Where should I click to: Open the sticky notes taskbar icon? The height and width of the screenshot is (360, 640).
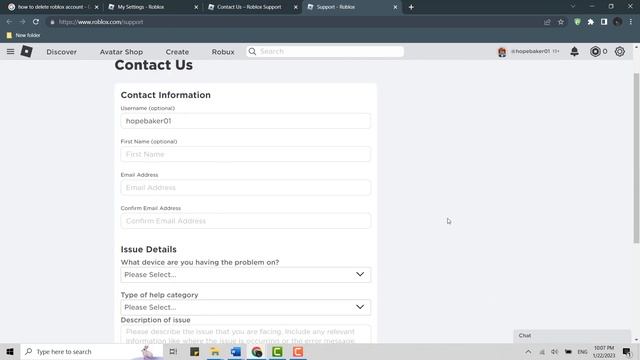(x=194, y=351)
